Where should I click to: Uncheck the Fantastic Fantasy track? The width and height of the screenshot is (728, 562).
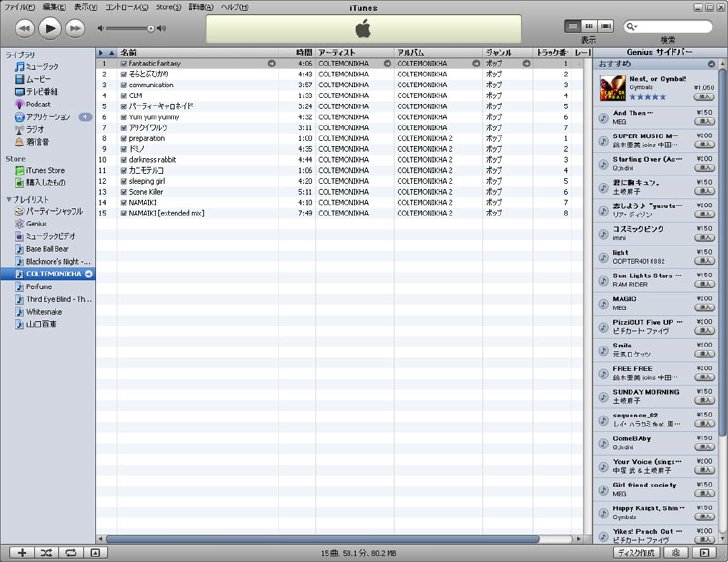click(124, 64)
